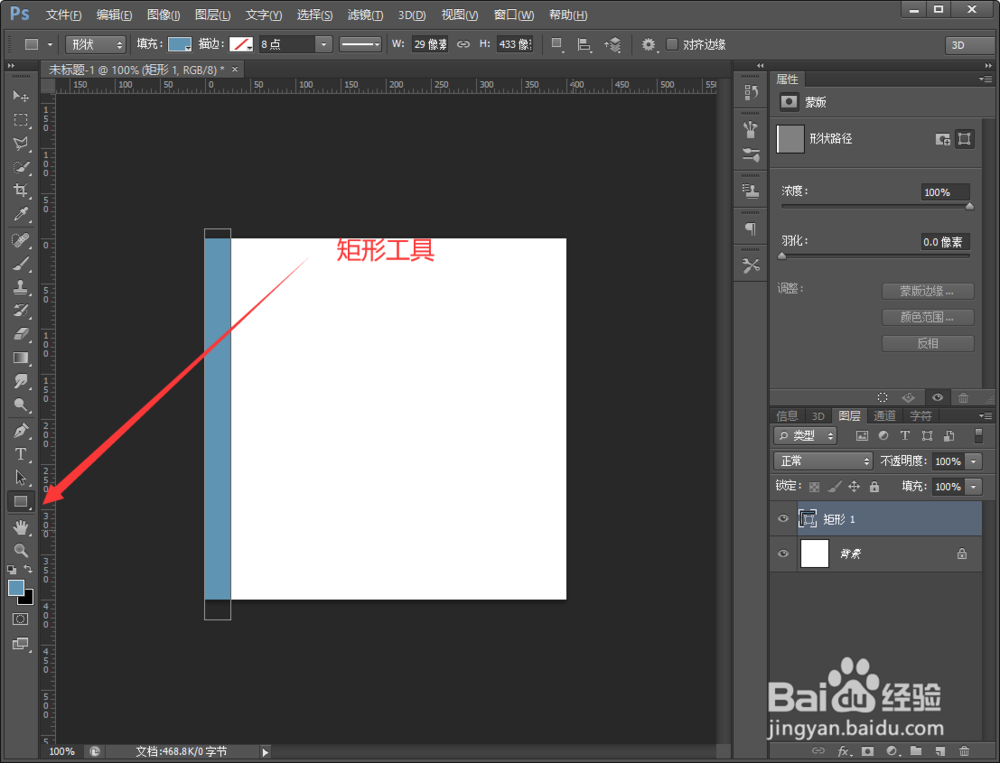
Task: Open the 窗口 menu
Action: (x=513, y=15)
